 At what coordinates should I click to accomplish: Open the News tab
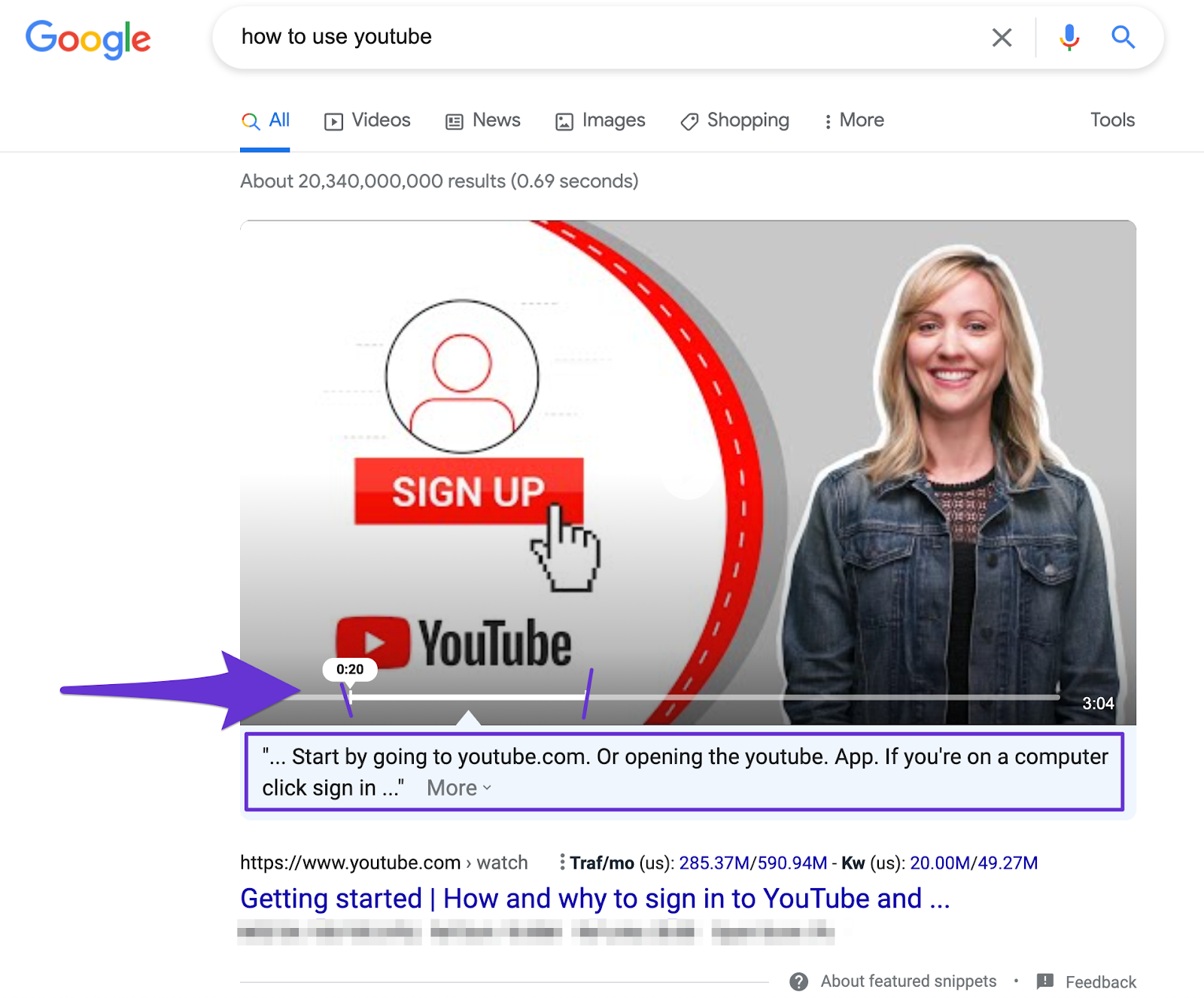pos(482,120)
